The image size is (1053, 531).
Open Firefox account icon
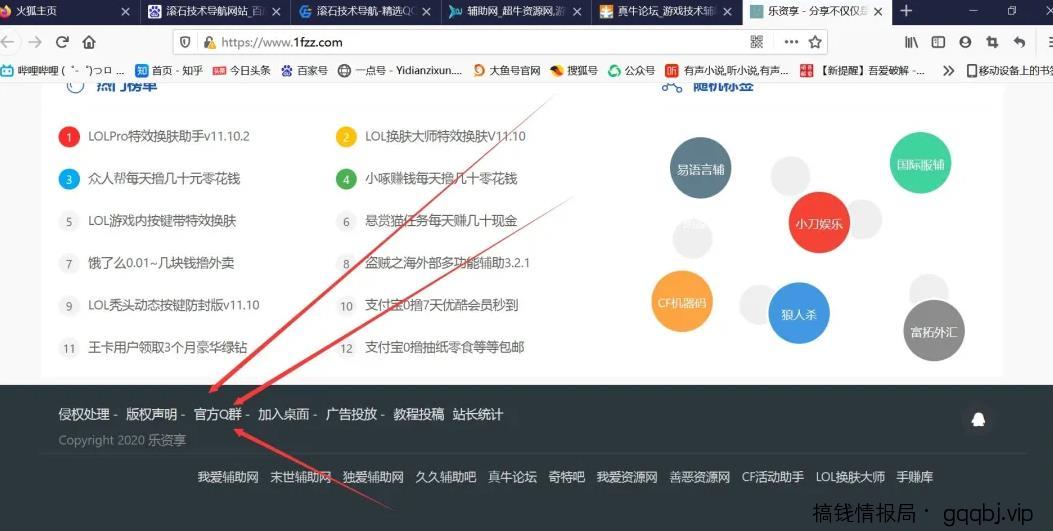tap(965, 42)
